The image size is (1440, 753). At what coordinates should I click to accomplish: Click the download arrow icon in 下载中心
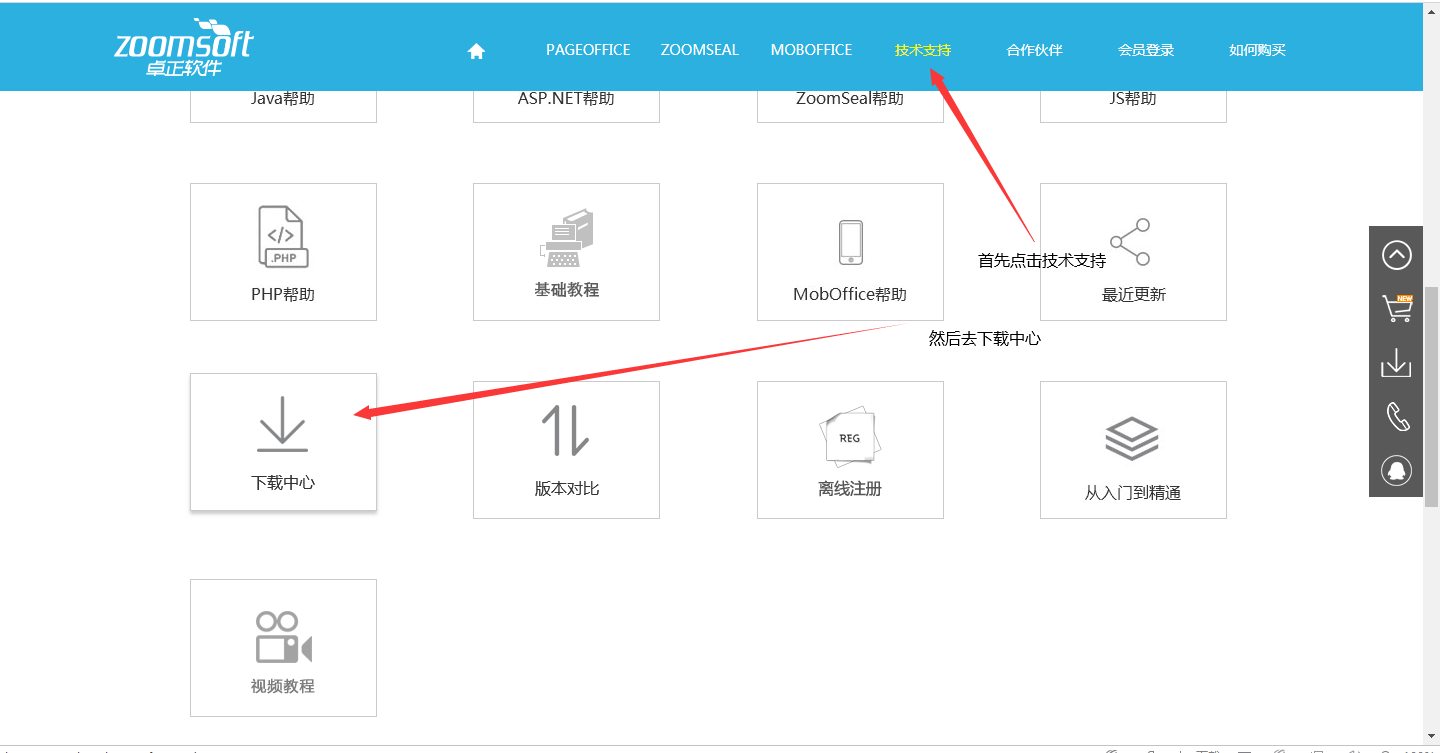click(x=283, y=424)
